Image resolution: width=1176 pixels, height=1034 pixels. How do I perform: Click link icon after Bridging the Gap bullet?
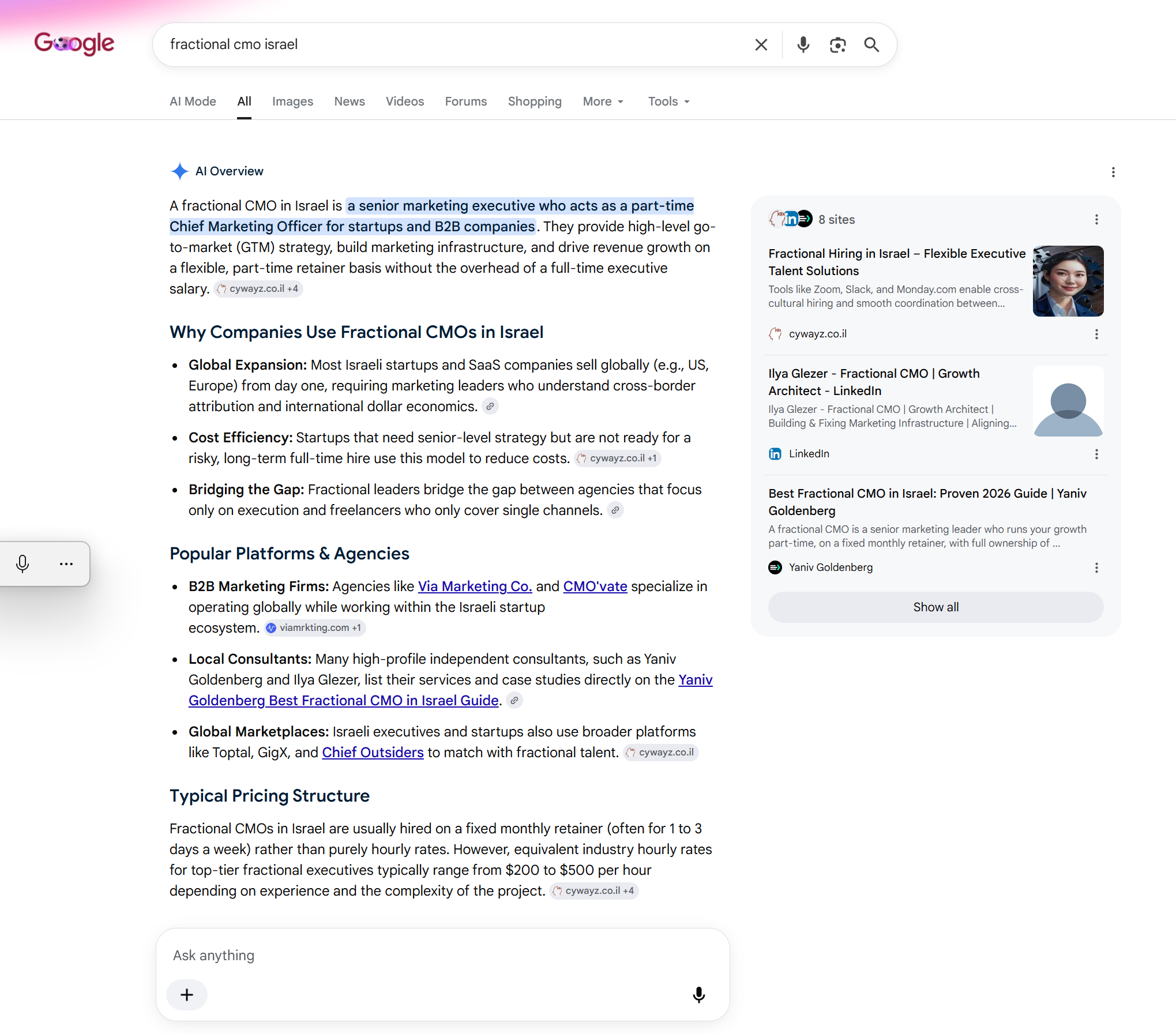coord(615,510)
